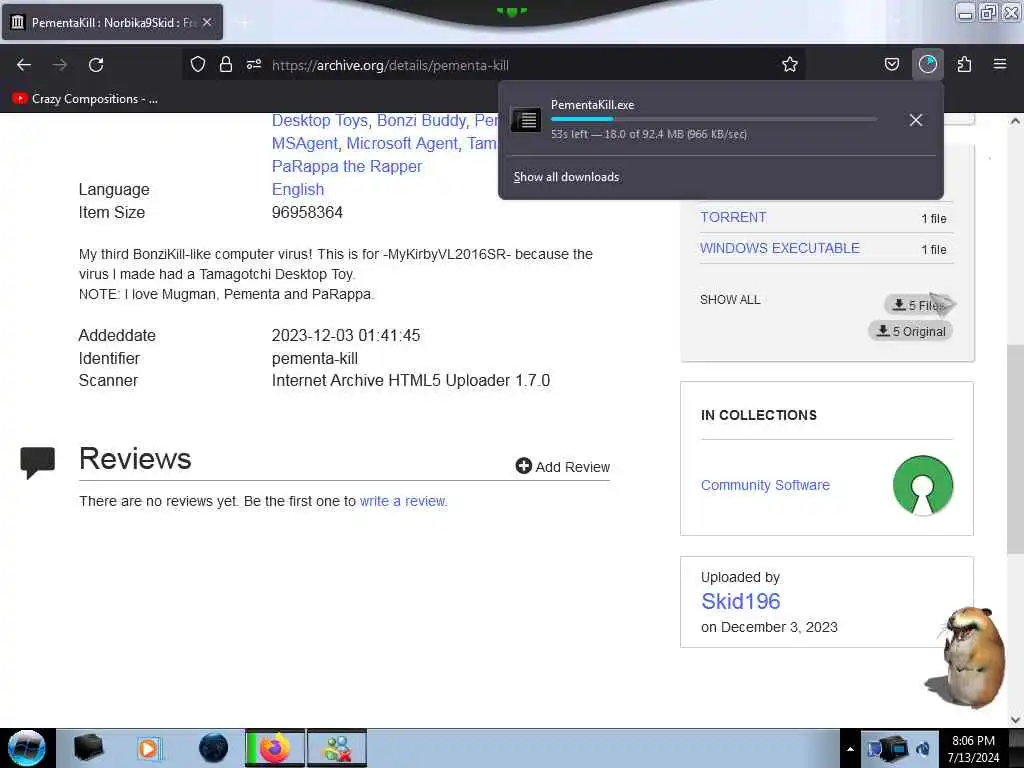Click the PementaKill.exe download progress bar

pyautogui.click(x=713, y=119)
